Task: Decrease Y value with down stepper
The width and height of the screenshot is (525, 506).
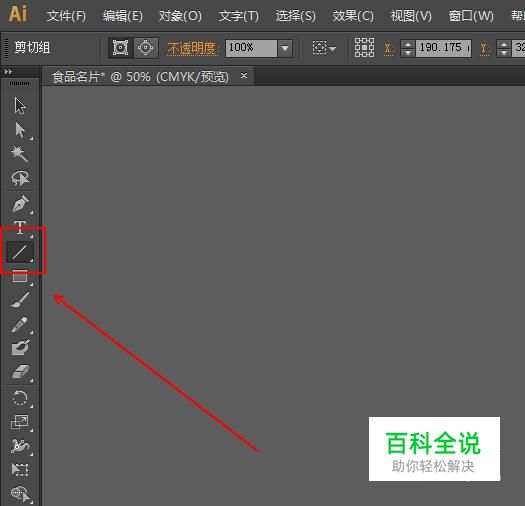Action: tap(504, 53)
